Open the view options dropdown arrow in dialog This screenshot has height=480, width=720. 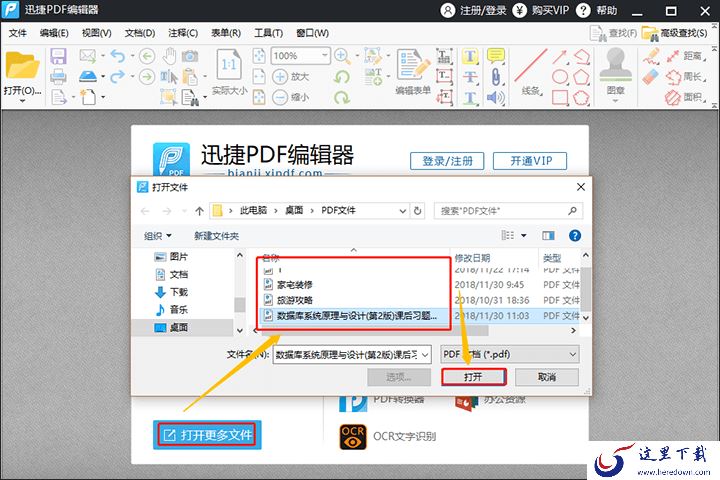click(523, 236)
